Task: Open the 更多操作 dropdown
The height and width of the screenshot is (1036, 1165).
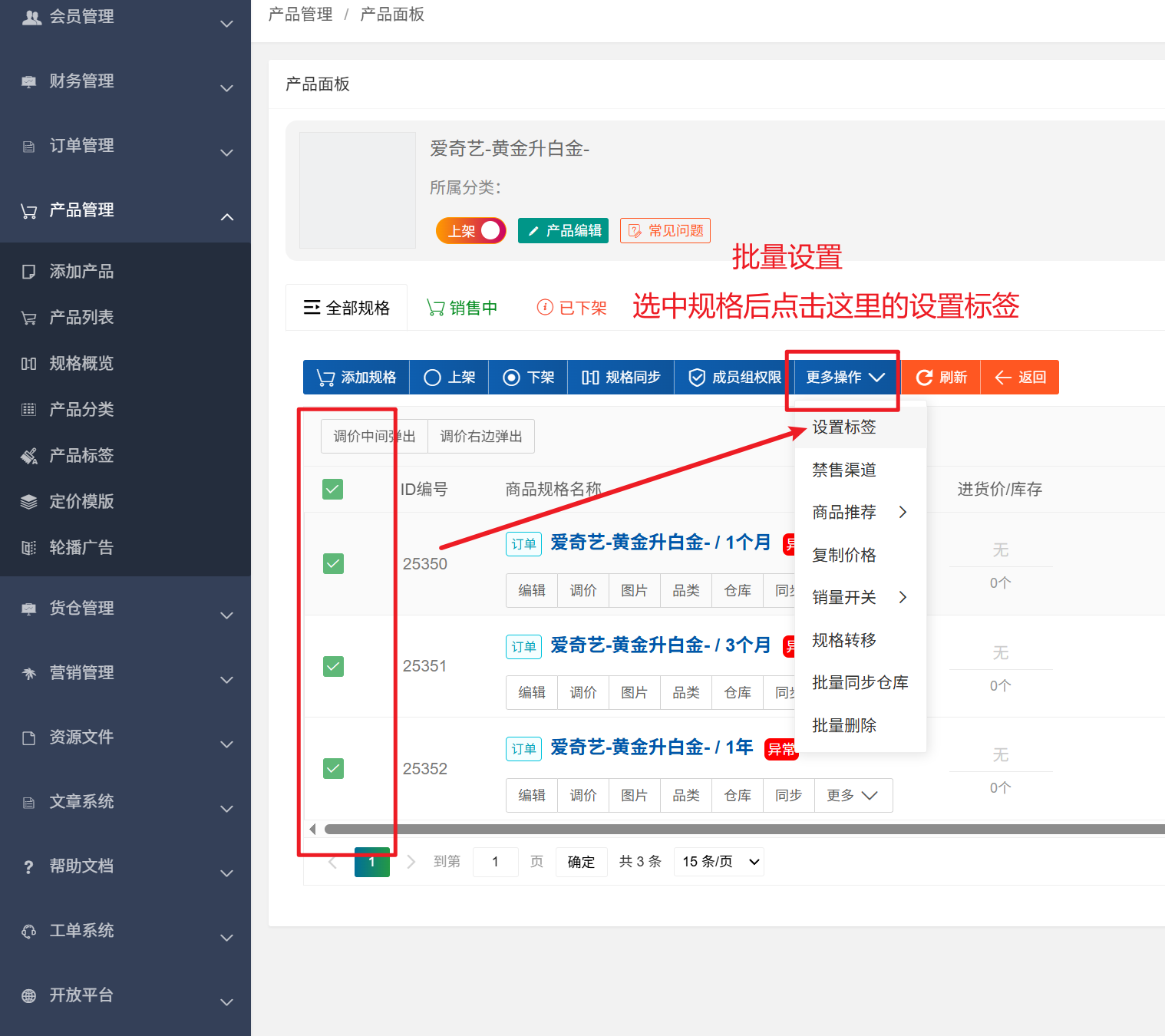Action: pos(844,378)
